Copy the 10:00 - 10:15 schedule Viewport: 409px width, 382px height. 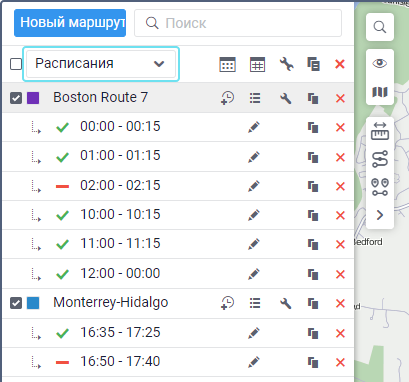pos(313,215)
